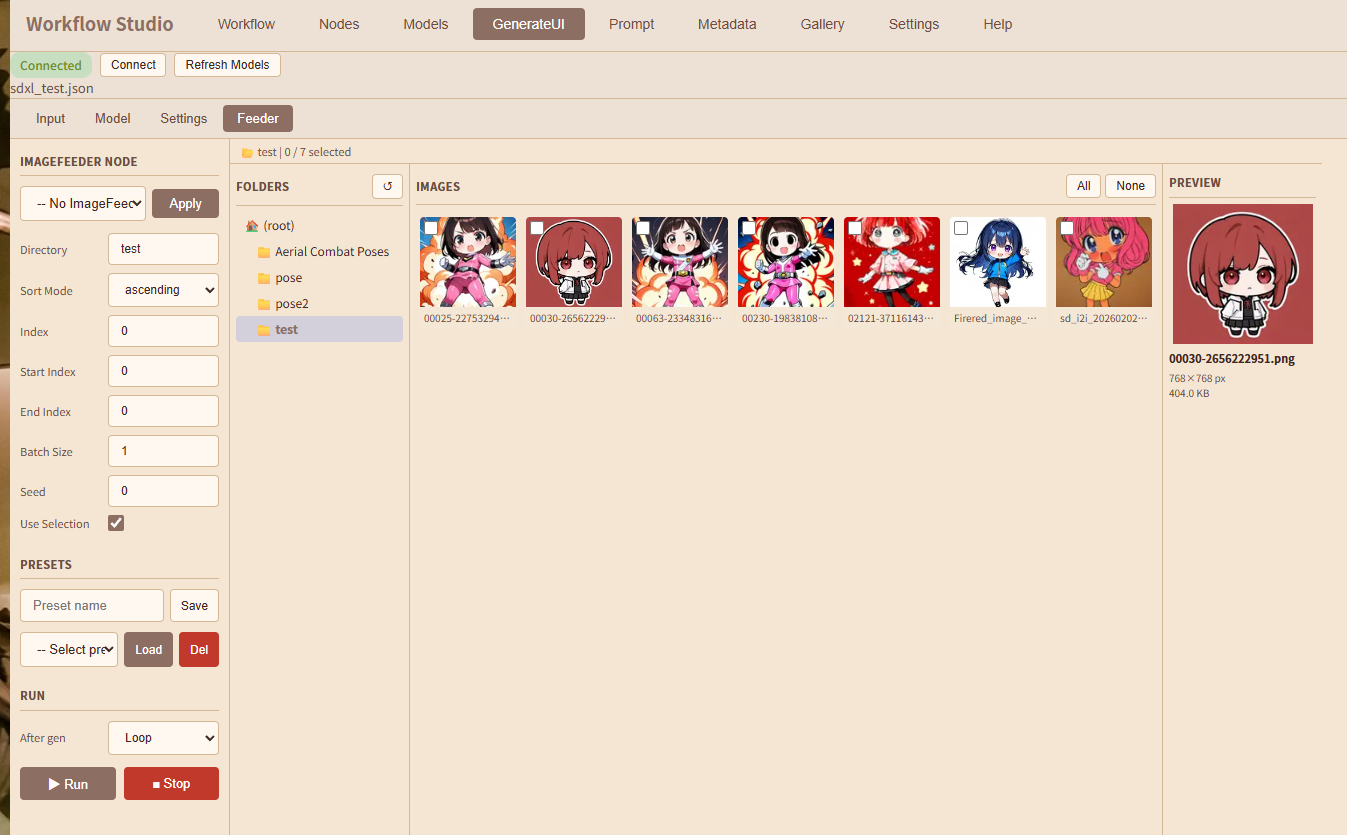Tick checkbox on image 02121-37116143

(855, 228)
